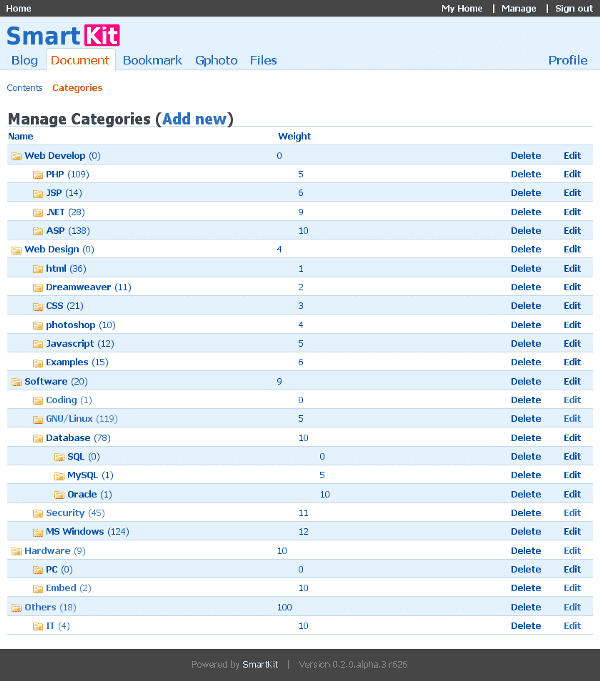Click the Manage link
The width and height of the screenshot is (600, 681).
[518, 8]
